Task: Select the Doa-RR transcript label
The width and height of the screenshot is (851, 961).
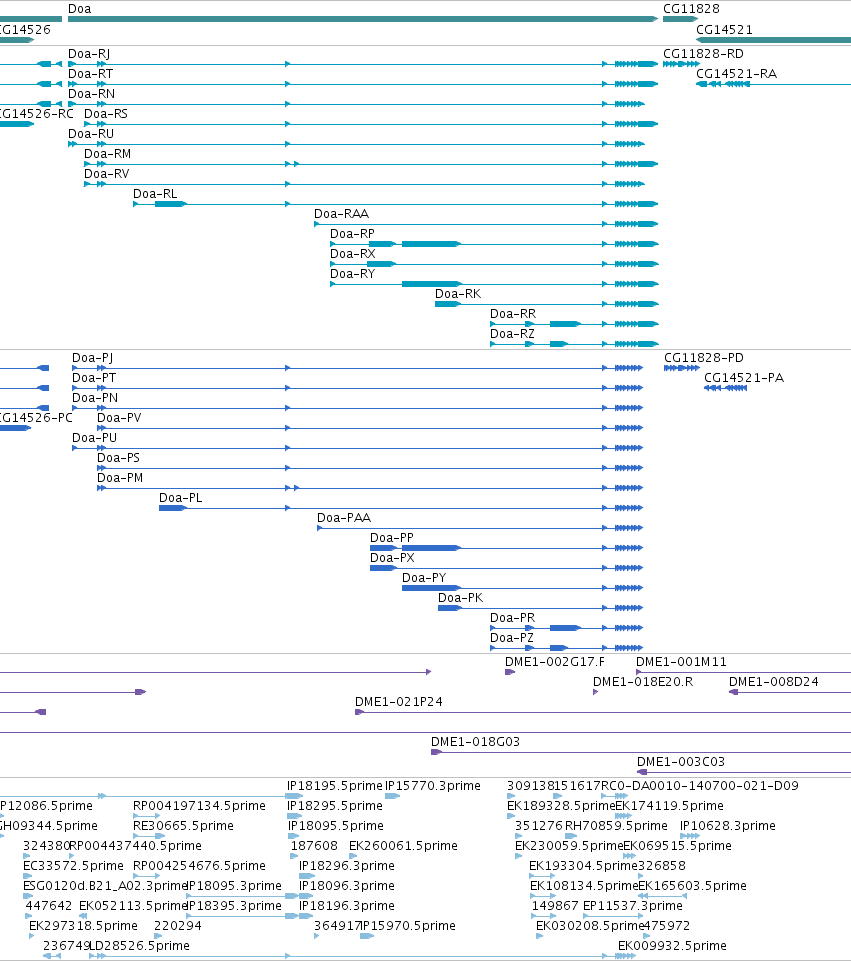Action: click(513, 314)
